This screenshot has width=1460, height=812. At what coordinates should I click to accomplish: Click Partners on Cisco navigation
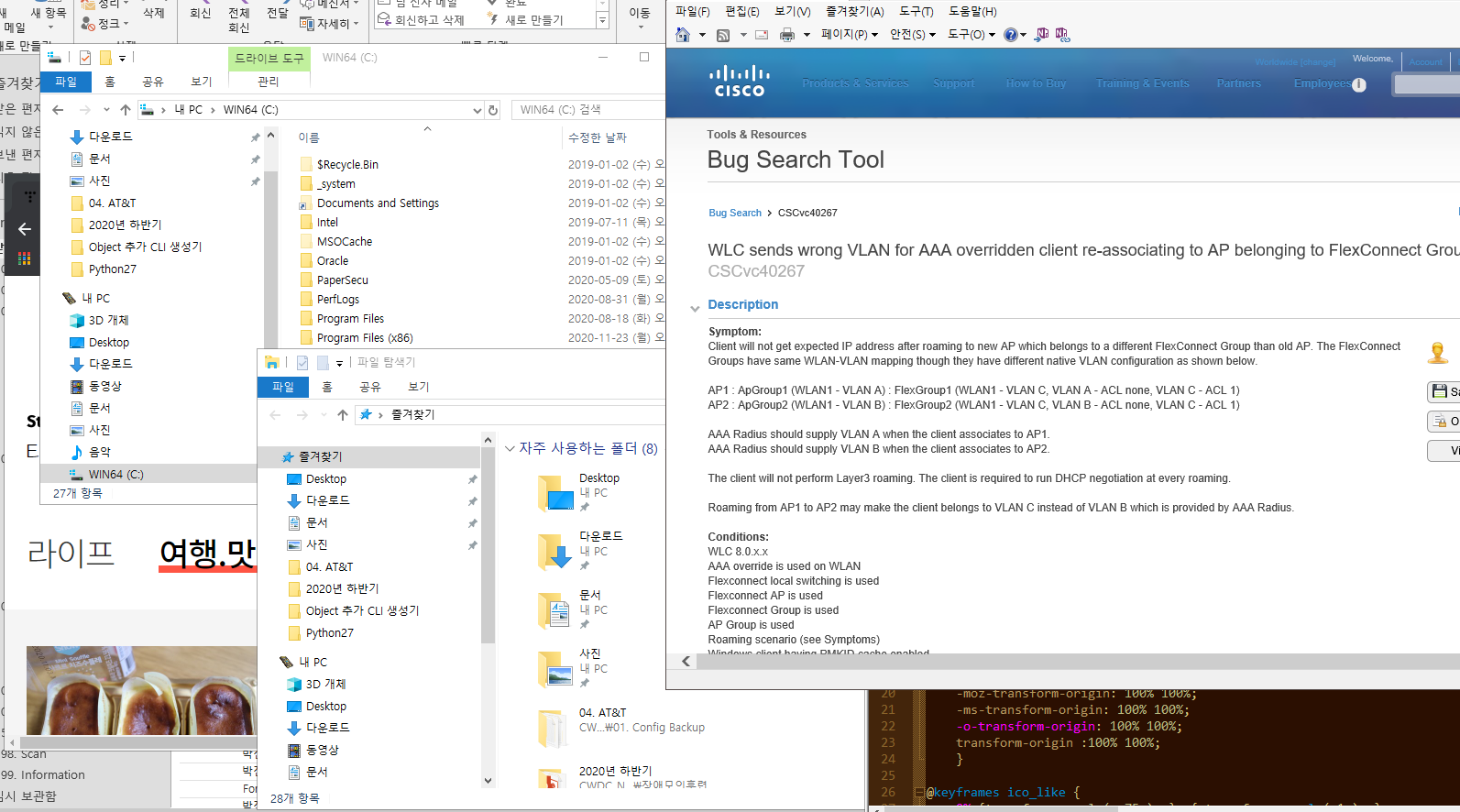[1238, 83]
